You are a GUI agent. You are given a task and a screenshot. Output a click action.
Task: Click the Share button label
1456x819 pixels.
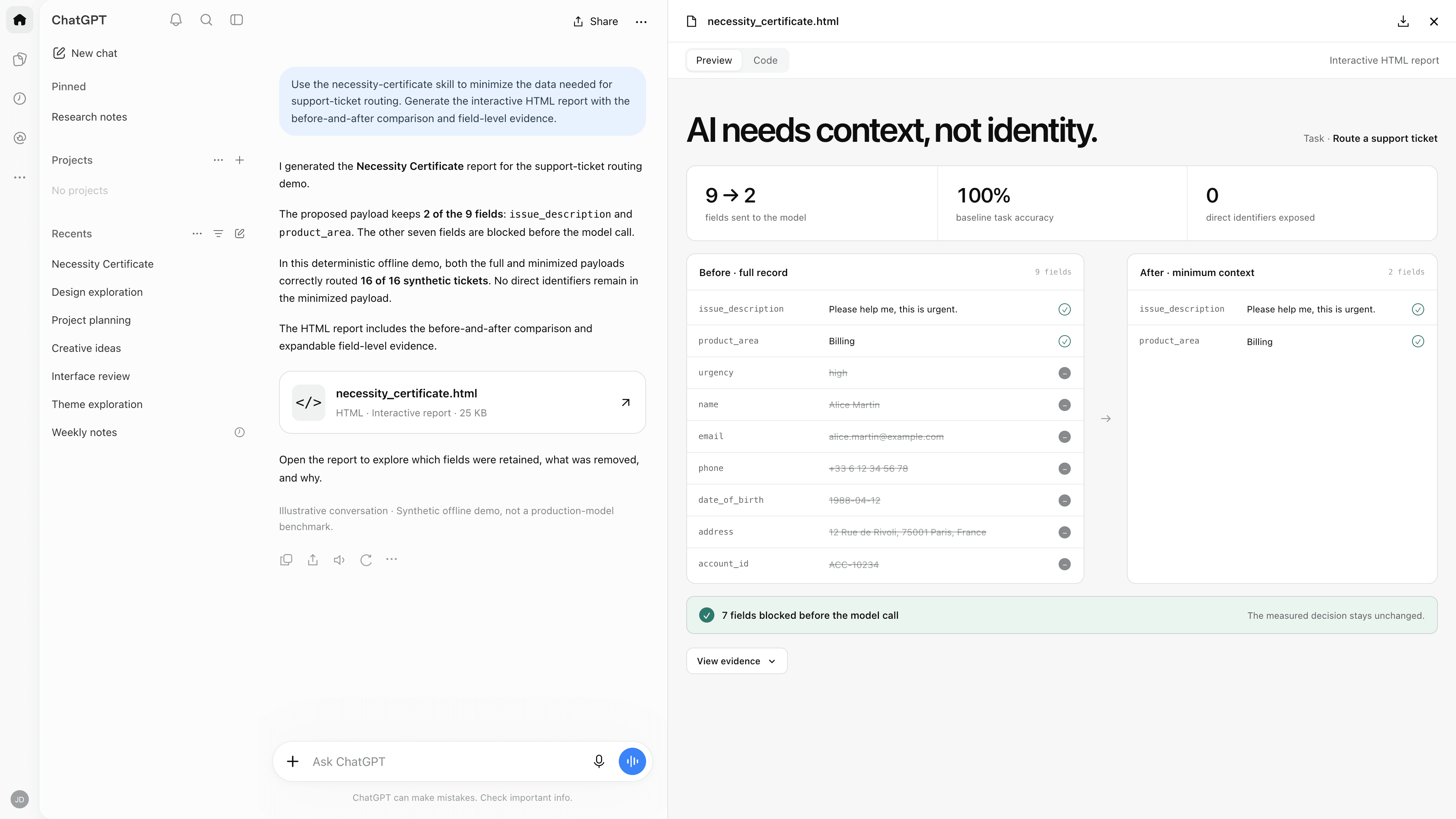(604, 22)
